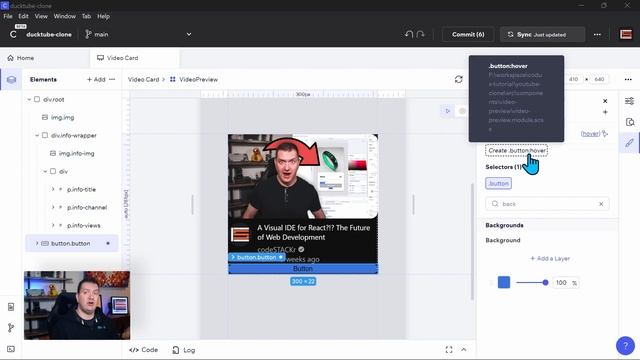Click Video Card in the breadcrumb
The height and width of the screenshot is (360, 640).
click(143, 79)
